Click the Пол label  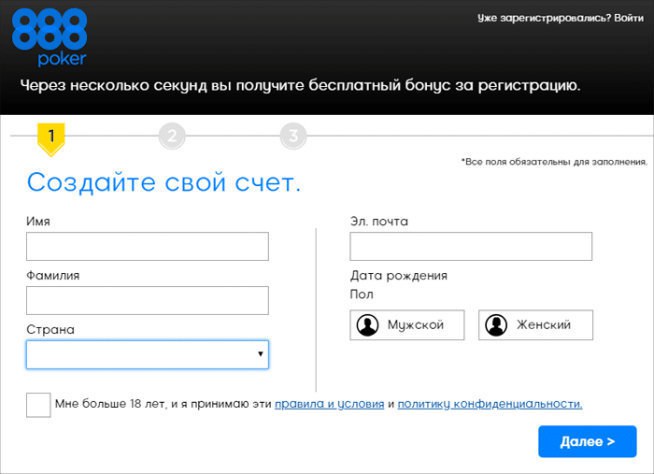[362, 294]
